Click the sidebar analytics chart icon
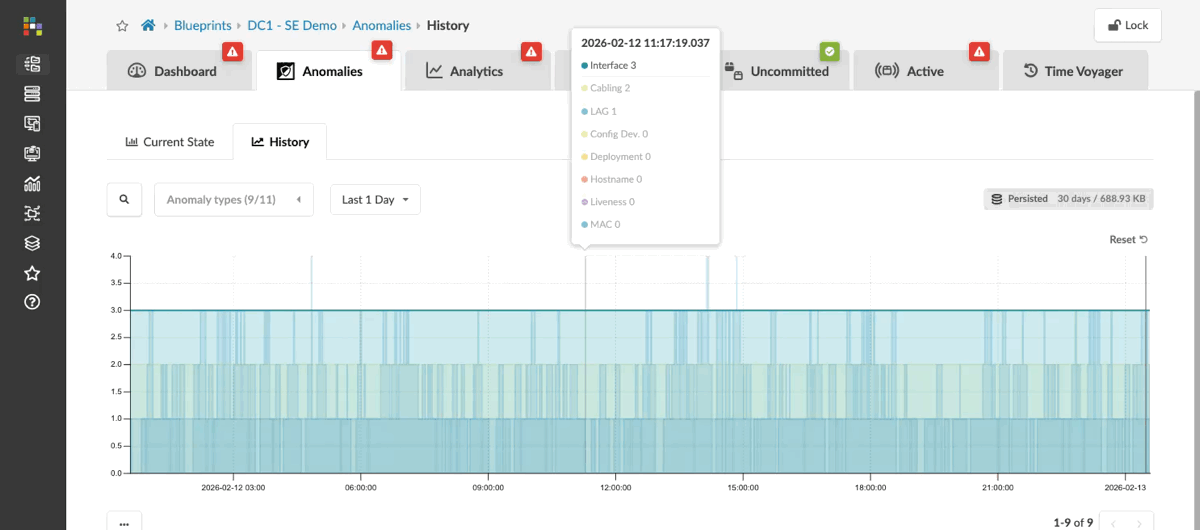Image resolution: width=1200 pixels, height=530 pixels. (x=33, y=183)
